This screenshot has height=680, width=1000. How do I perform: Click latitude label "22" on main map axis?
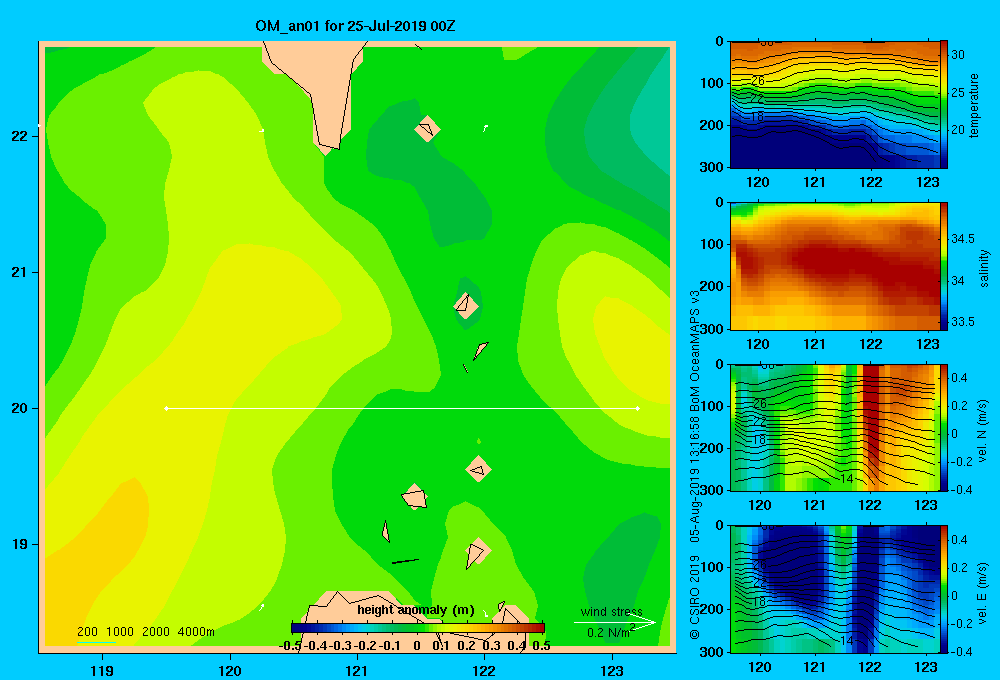(x=19, y=136)
